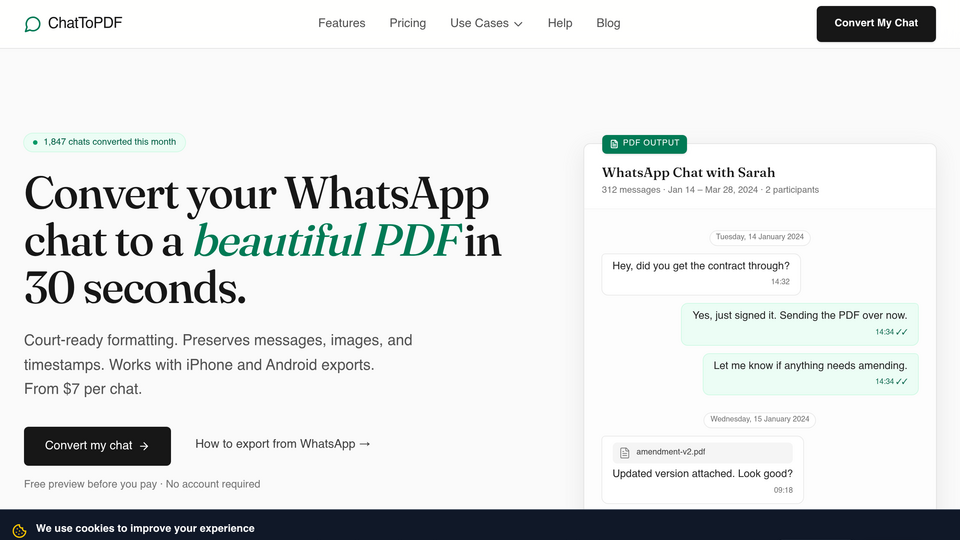The image size is (960, 540).
Task: Click the 312 messages summary line
Action: point(710,190)
